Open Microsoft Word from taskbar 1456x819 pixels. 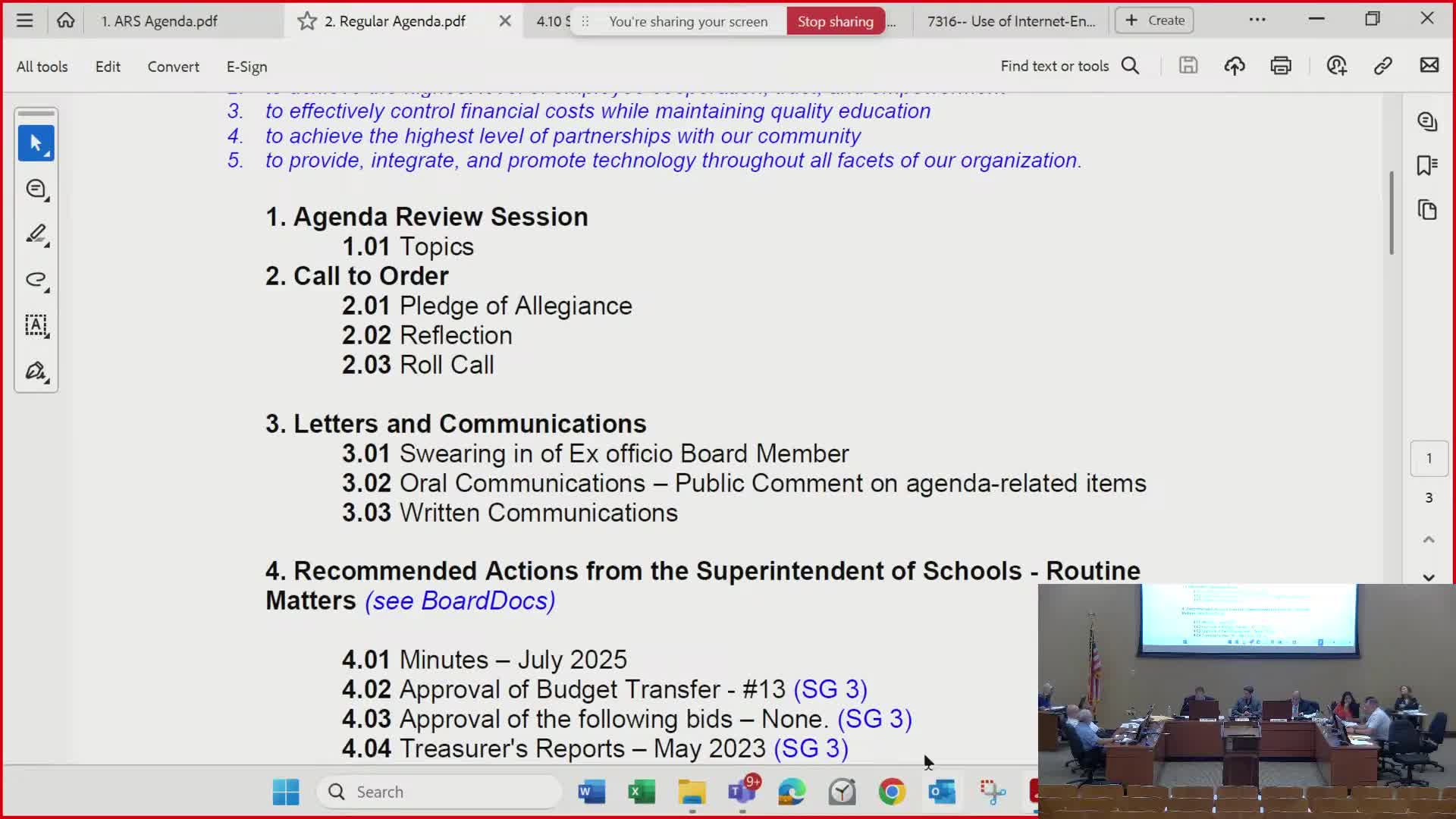(x=591, y=792)
